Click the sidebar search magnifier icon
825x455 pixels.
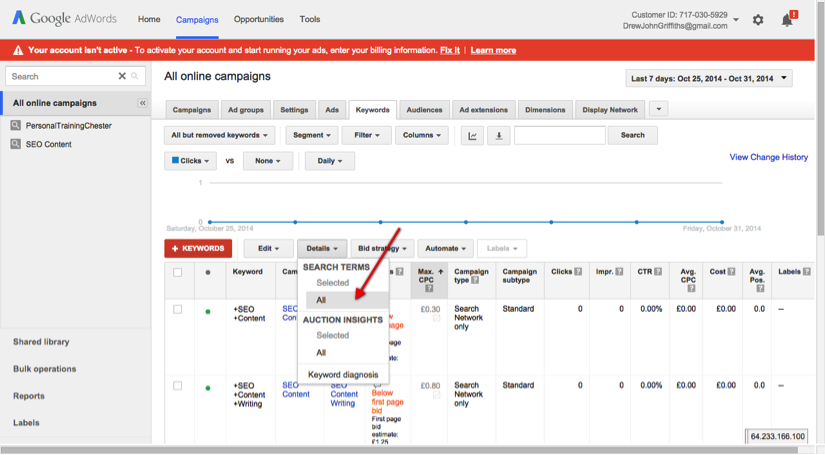pos(135,76)
